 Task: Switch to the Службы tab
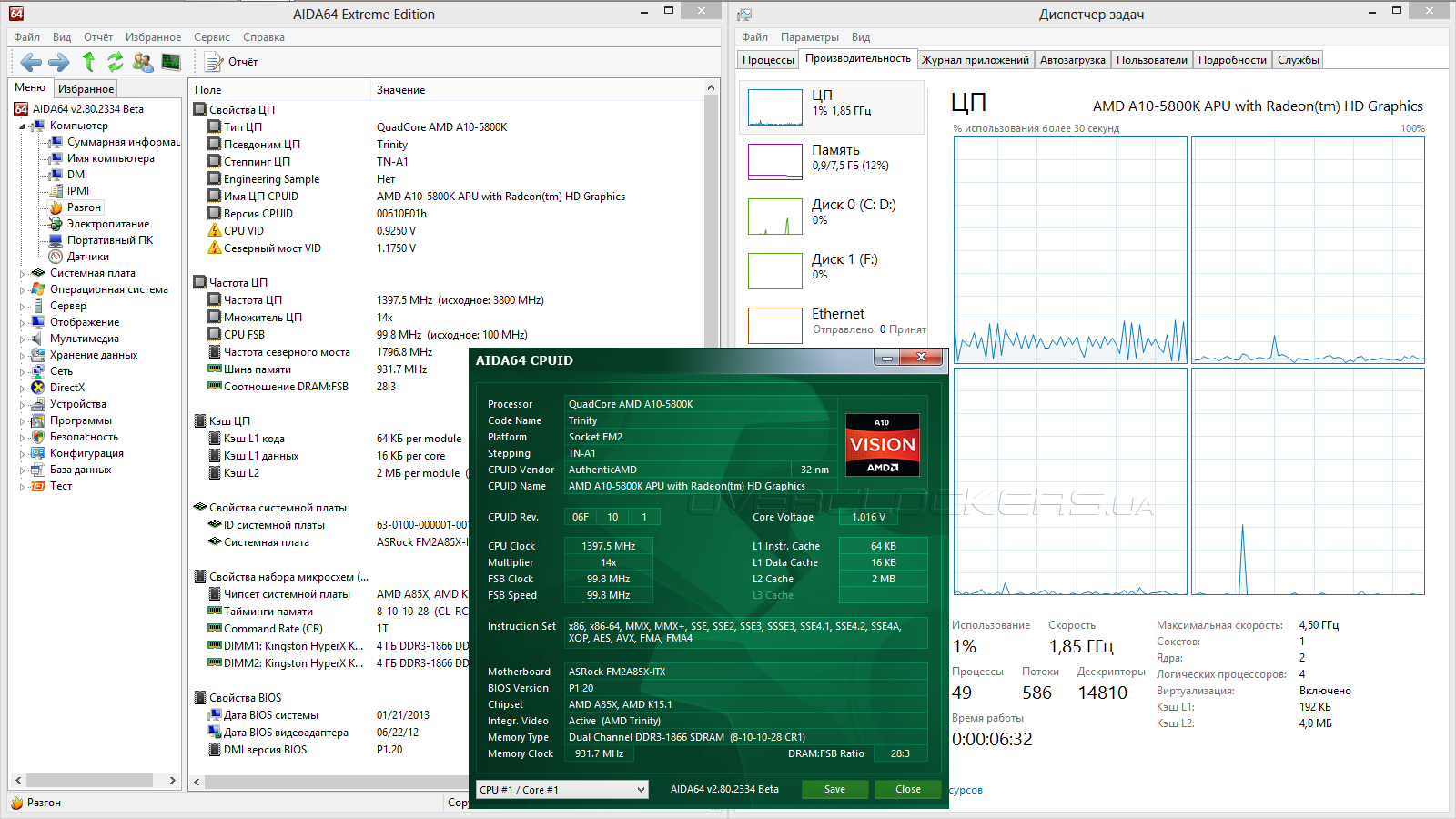(1299, 60)
